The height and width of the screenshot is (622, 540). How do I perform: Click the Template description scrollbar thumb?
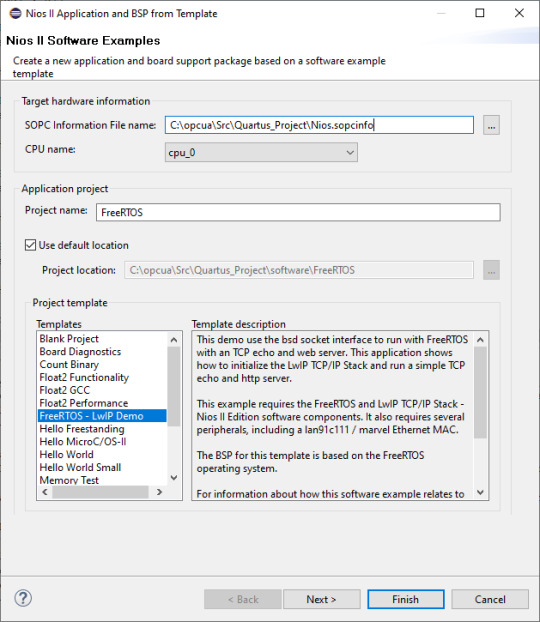(480, 393)
